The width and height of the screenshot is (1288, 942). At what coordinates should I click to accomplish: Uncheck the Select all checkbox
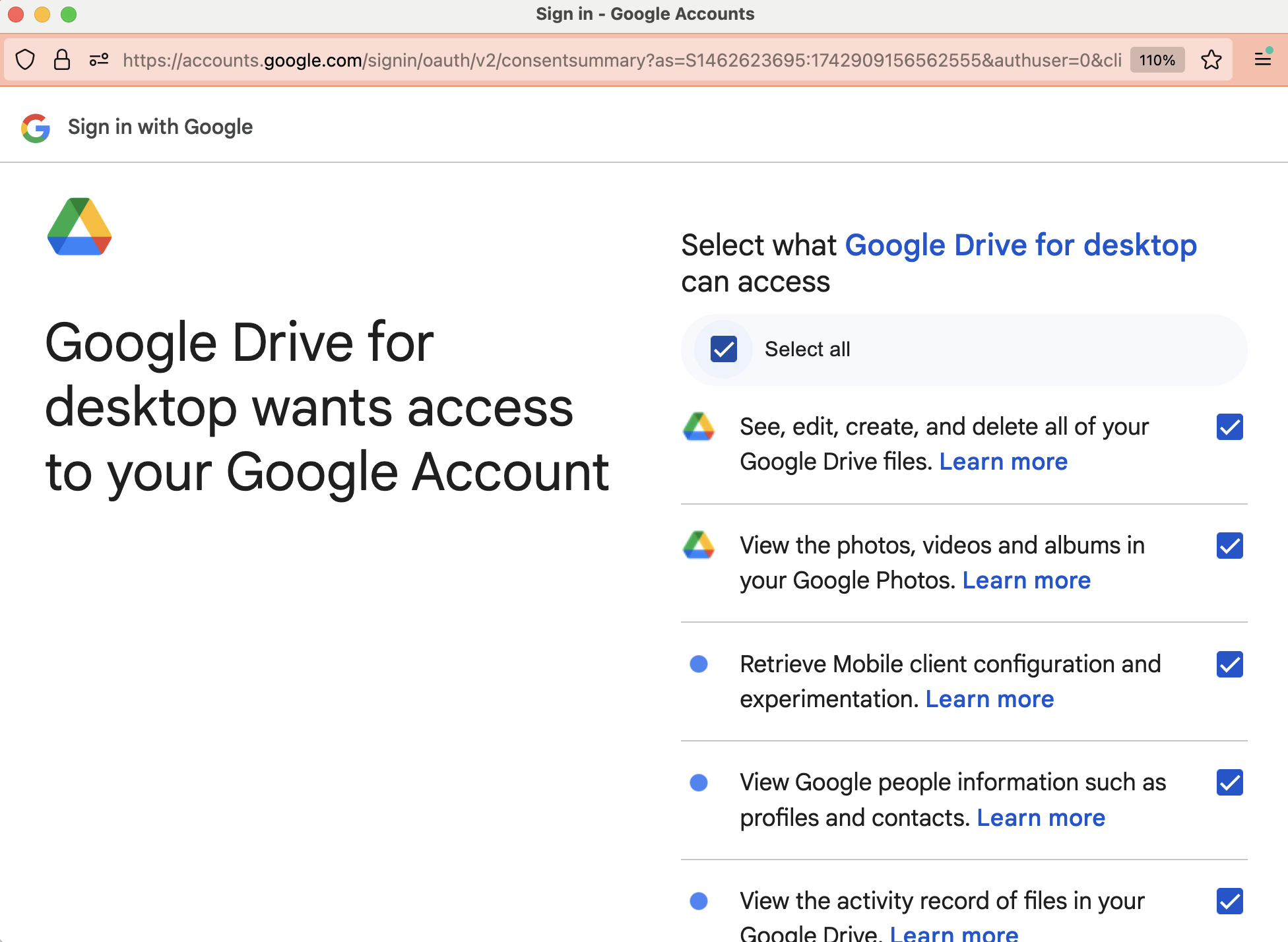point(723,349)
